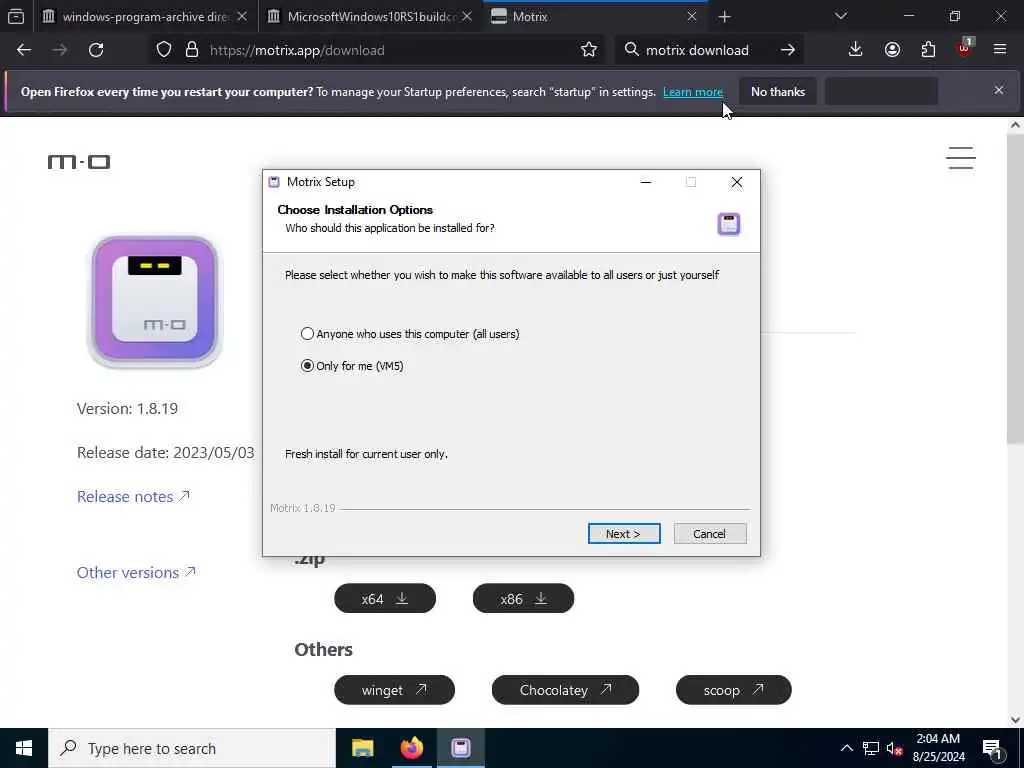This screenshot has height=768, width=1024.
Task: Expand the list all tabs dropdown
Action: [x=841, y=16]
